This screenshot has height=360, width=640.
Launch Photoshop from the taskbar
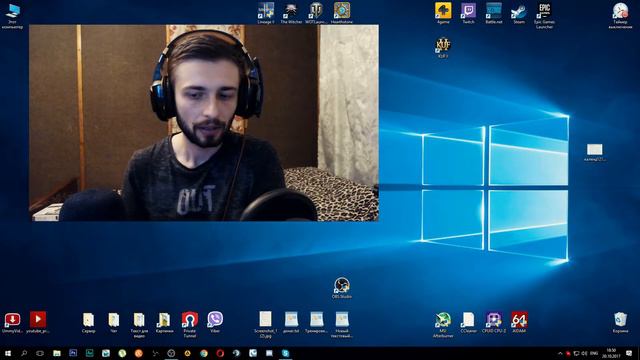coord(73,353)
